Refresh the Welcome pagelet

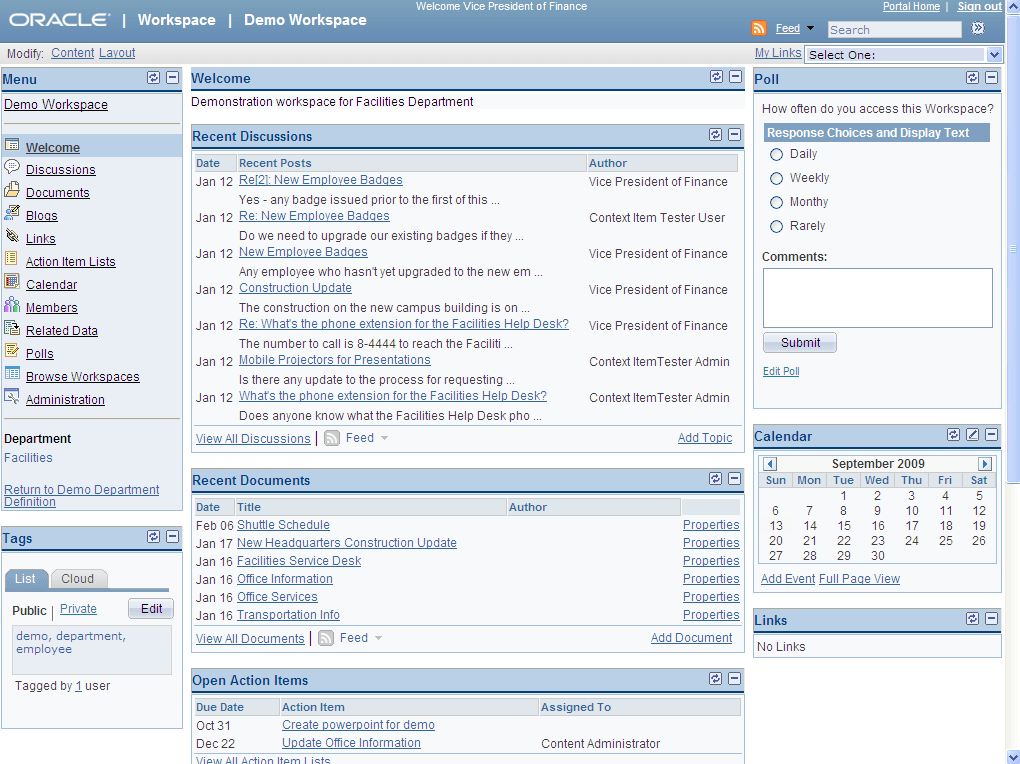tap(716, 77)
